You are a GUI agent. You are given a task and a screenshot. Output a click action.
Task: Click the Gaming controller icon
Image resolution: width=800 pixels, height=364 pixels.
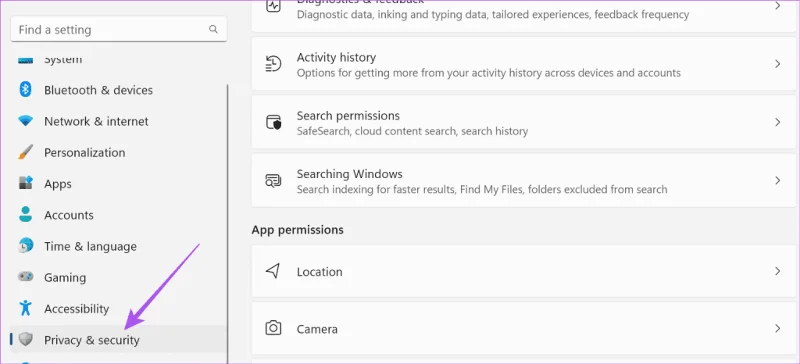[x=26, y=277]
